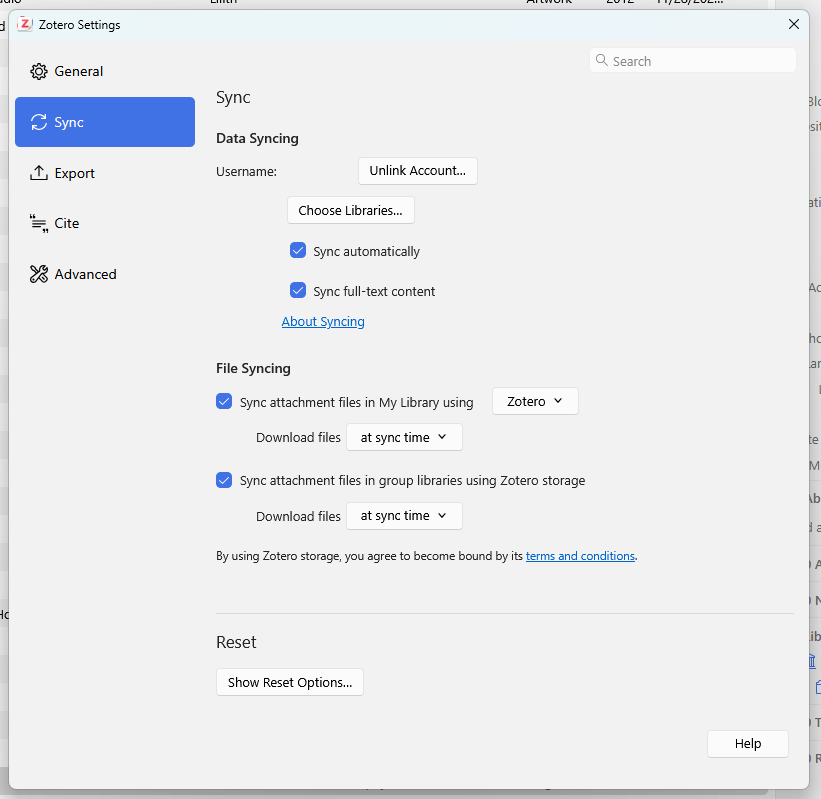Toggle Sync attachment files in My Library
821x799 pixels.
(x=224, y=402)
